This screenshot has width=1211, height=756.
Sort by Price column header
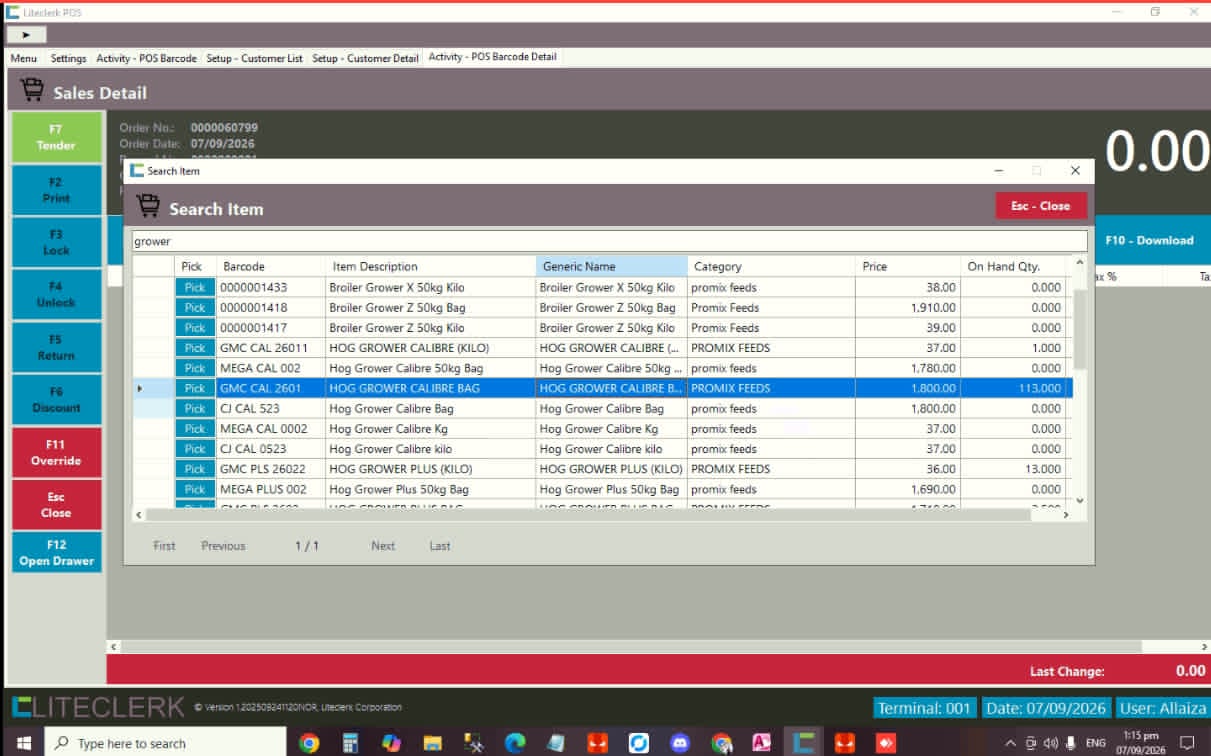click(908, 266)
